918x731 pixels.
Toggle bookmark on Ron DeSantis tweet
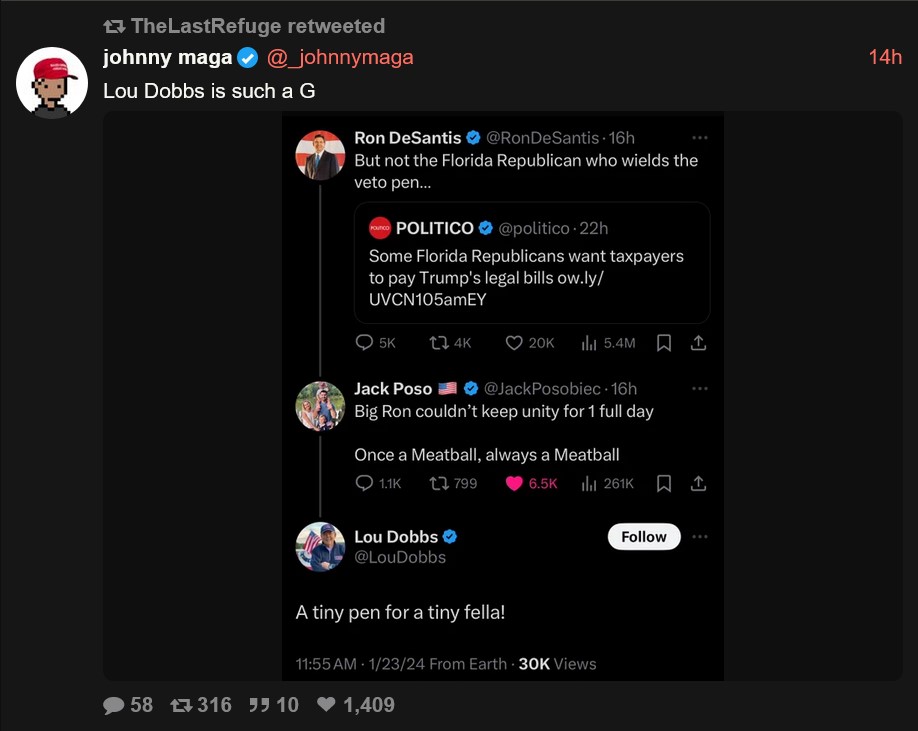click(663, 343)
